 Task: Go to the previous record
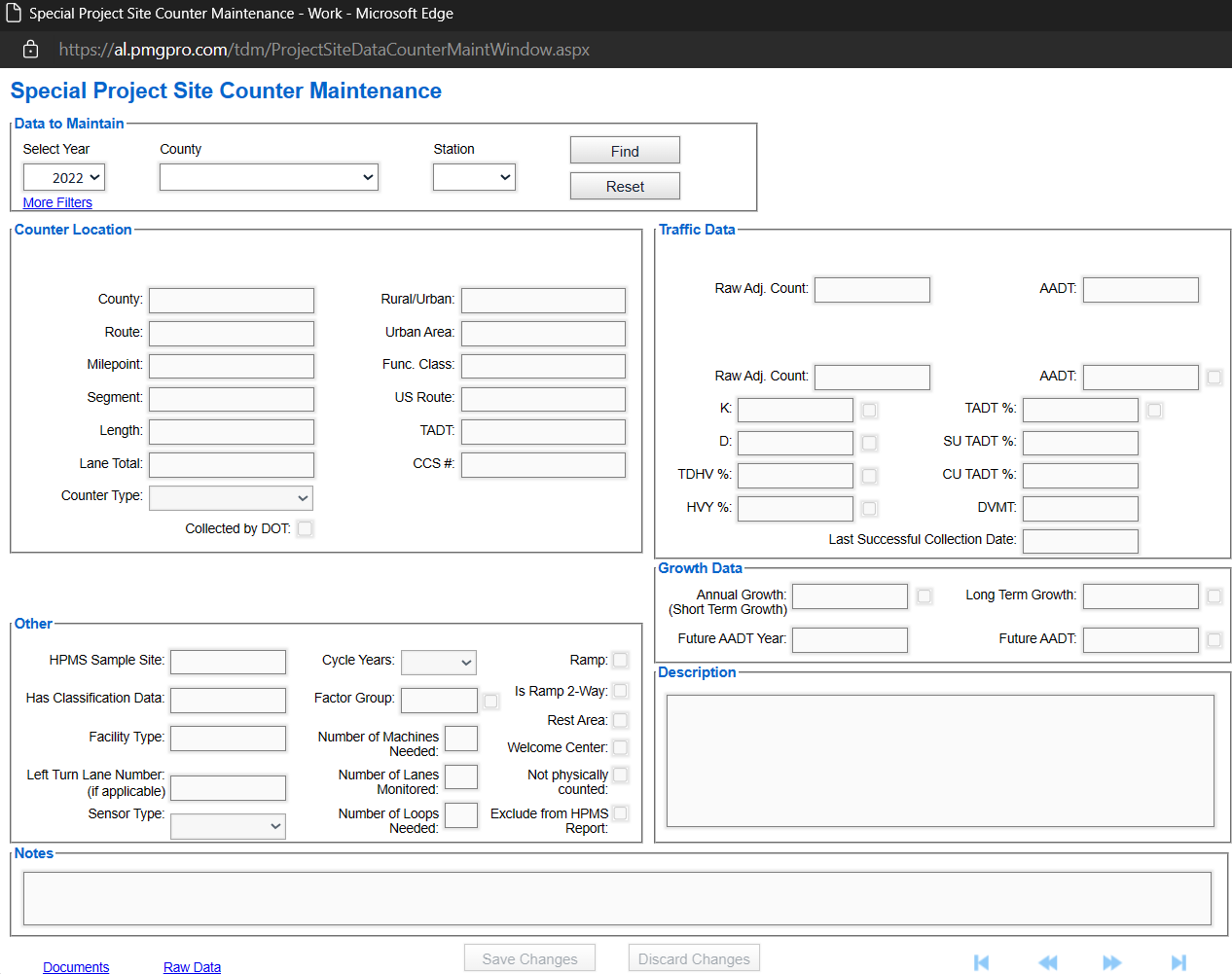(1048, 962)
